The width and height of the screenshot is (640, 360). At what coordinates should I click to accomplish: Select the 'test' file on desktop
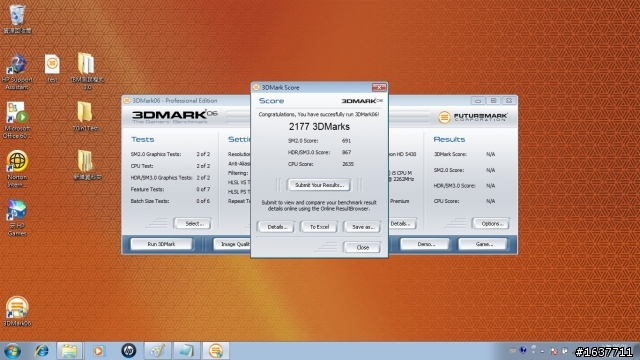tap(52, 69)
